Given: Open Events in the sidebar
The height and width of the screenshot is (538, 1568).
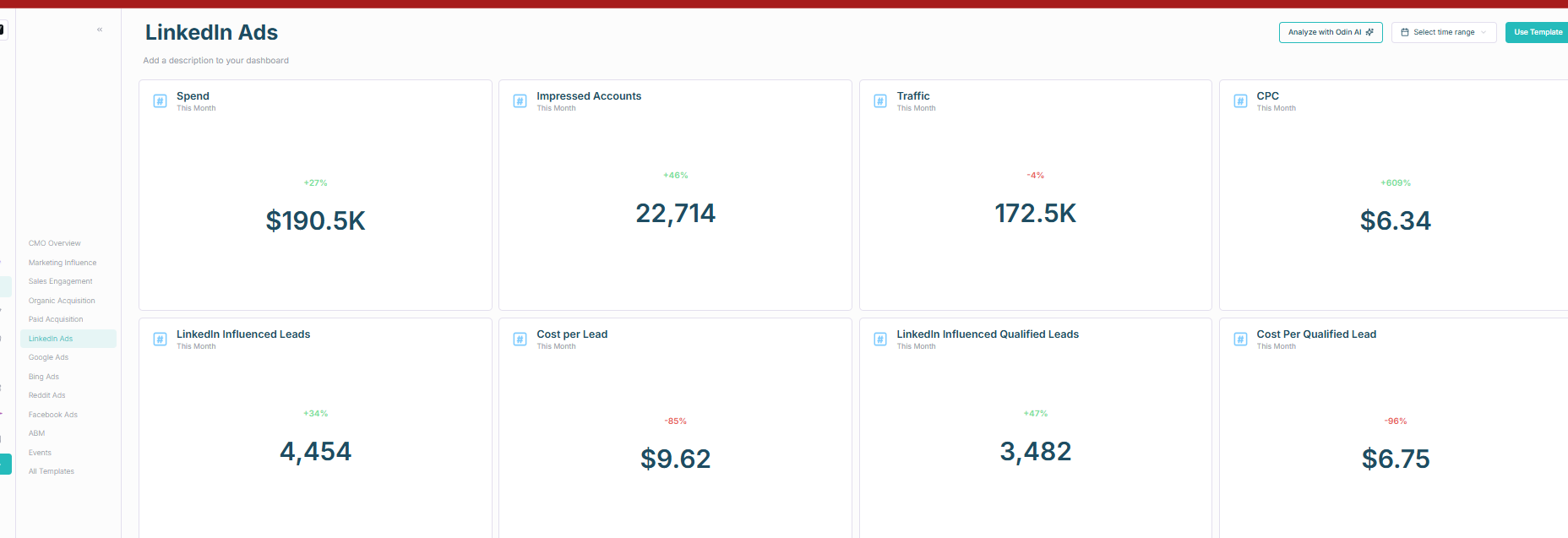Looking at the screenshot, I should (x=40, y=453).
